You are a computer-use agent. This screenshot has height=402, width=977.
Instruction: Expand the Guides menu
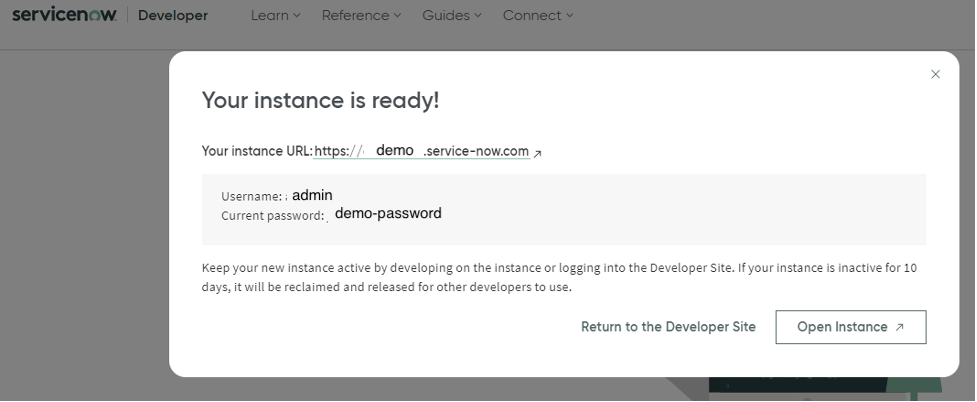pos(452,16)
